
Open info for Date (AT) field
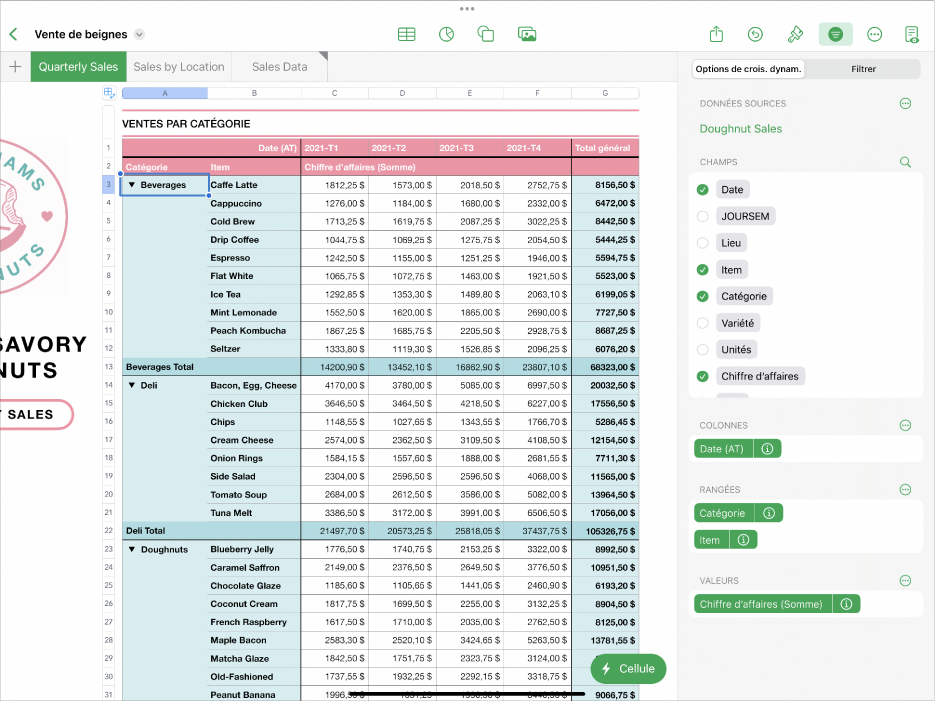pos(767,449)
